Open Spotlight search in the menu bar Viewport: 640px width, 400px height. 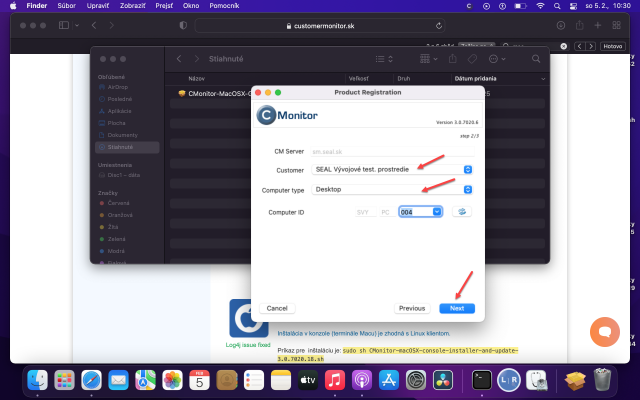557,6
